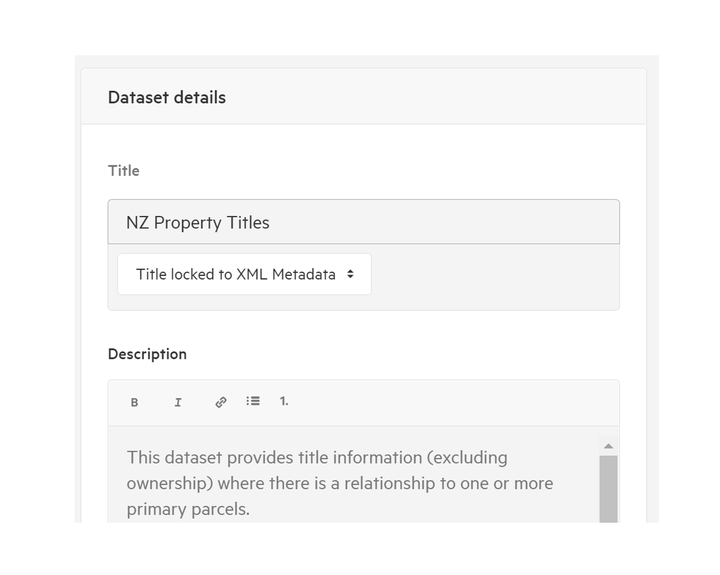Toggle bold formatting in Description toolbar
Screen dimensions: 720x575
point(134,402)
